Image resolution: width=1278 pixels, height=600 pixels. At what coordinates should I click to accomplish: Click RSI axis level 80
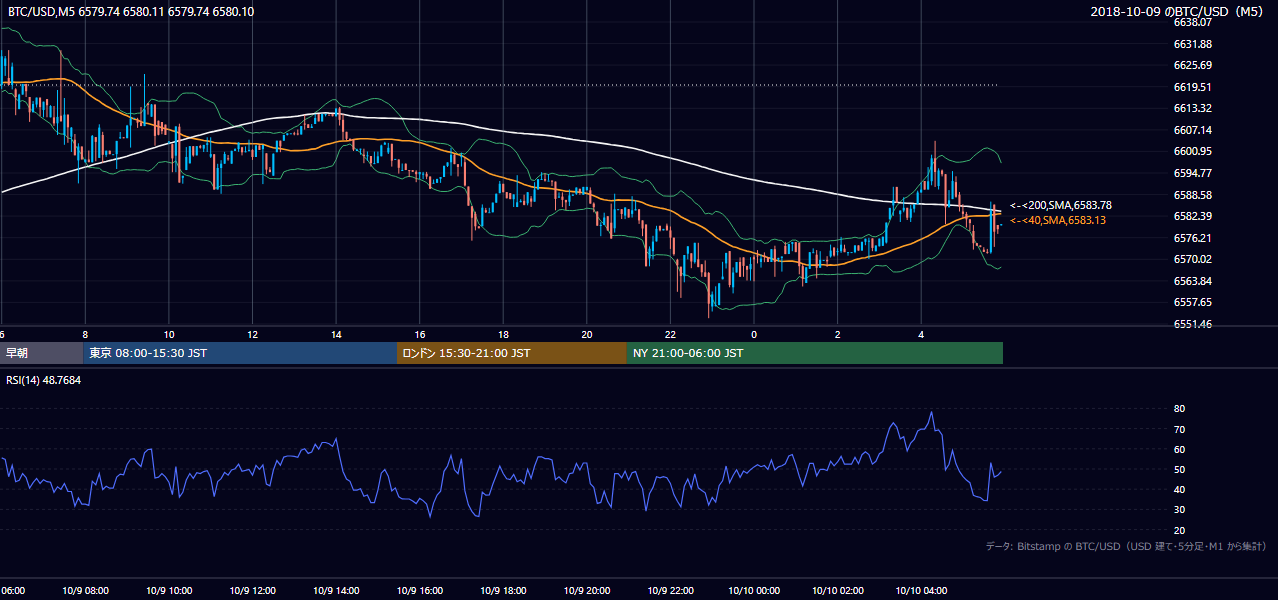(1179, 409)
